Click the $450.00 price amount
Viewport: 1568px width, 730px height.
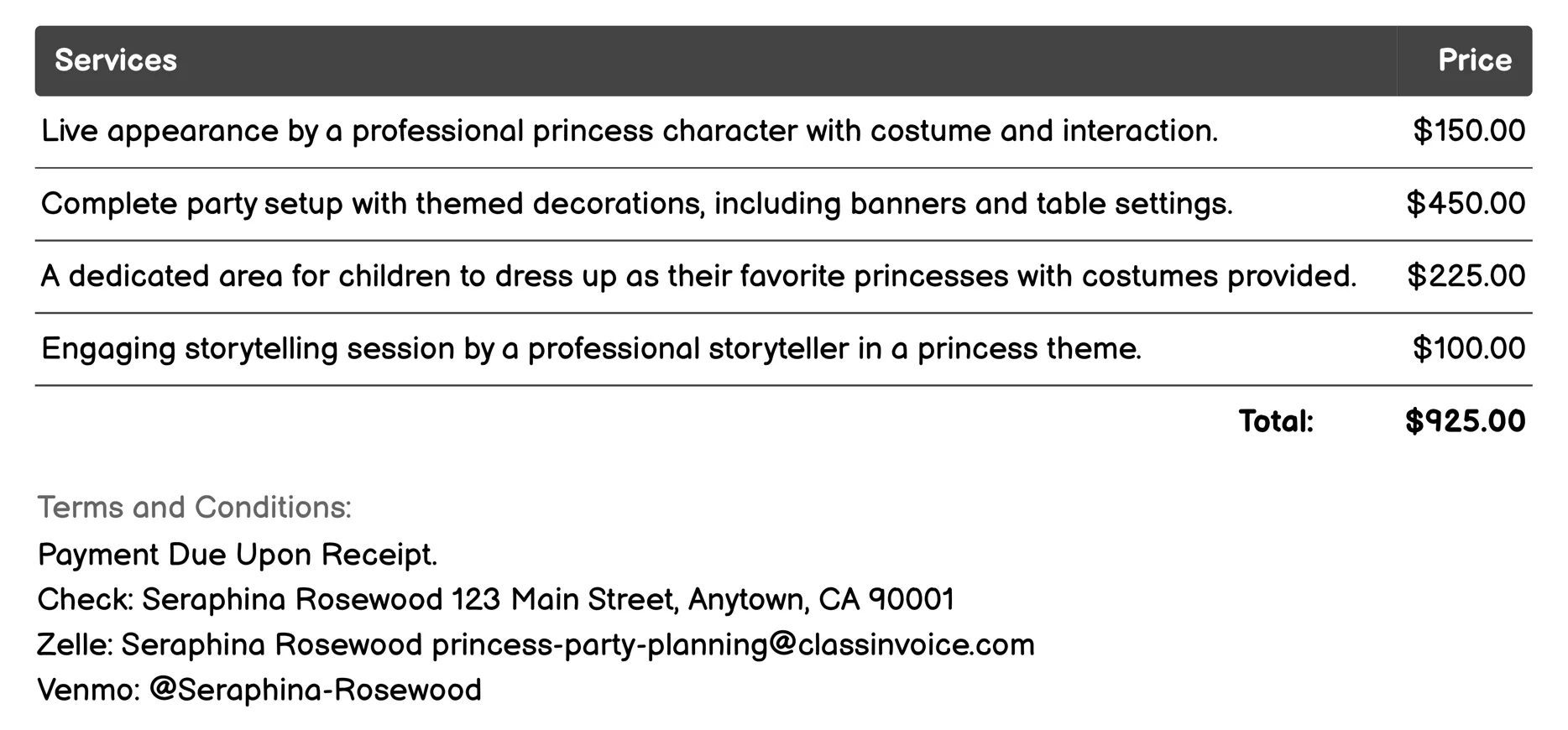tap(1465, 204)
